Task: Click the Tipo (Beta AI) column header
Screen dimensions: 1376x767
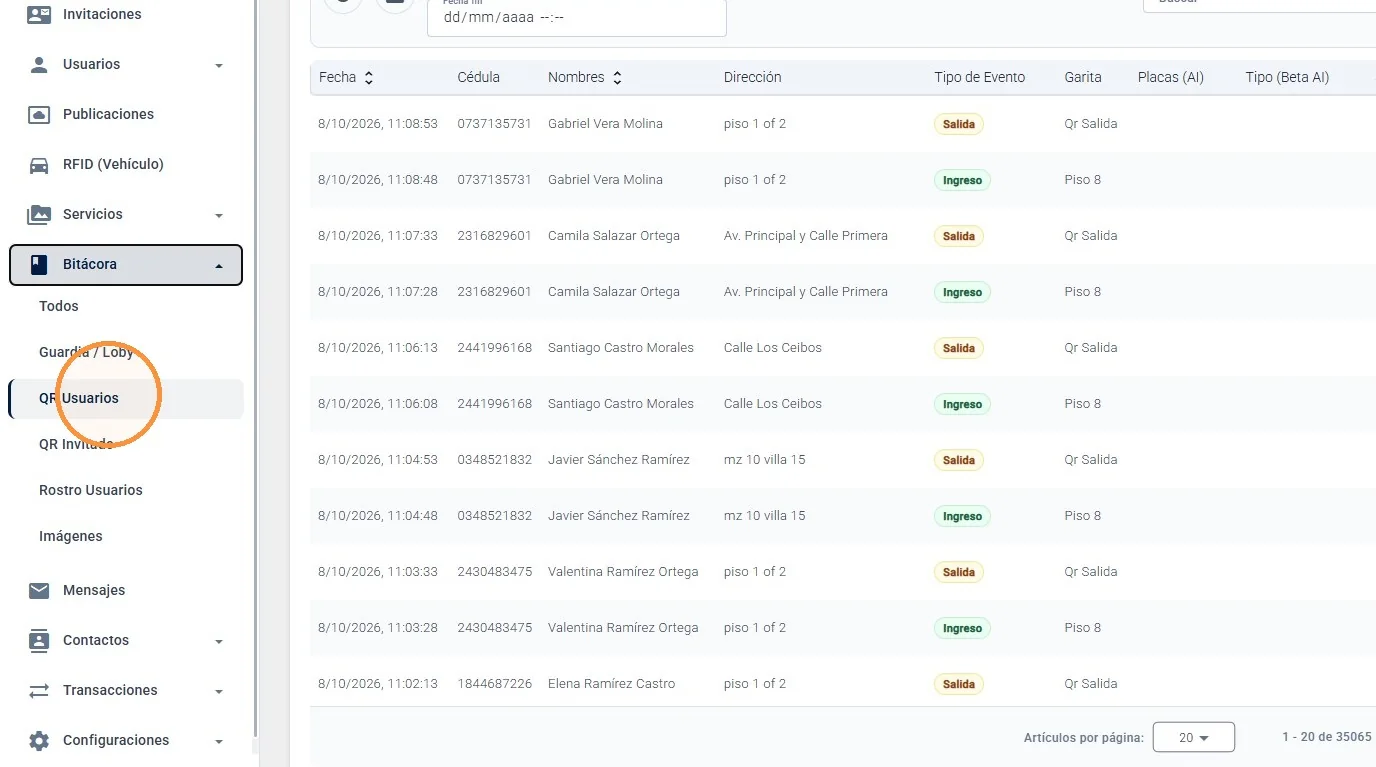Action: [1287, 77]
